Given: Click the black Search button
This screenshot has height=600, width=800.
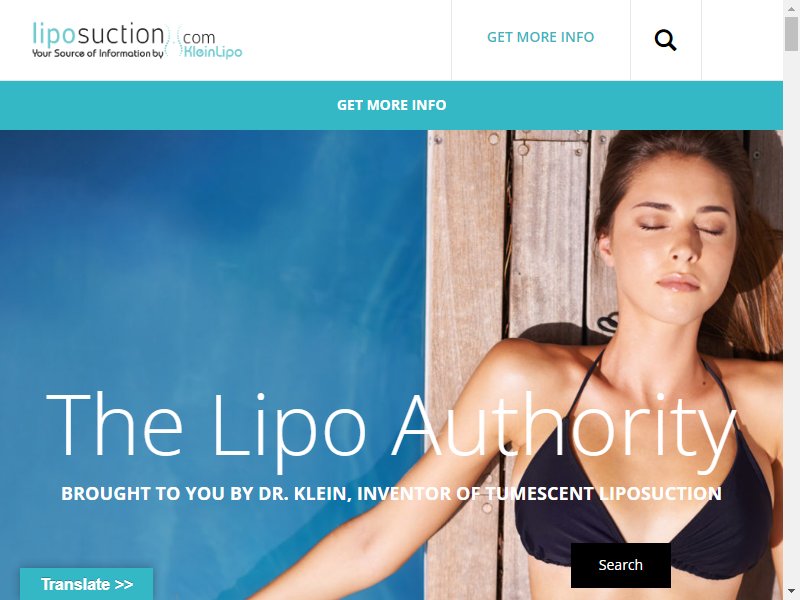Looking at the screenshot, I should coord(620,565).
